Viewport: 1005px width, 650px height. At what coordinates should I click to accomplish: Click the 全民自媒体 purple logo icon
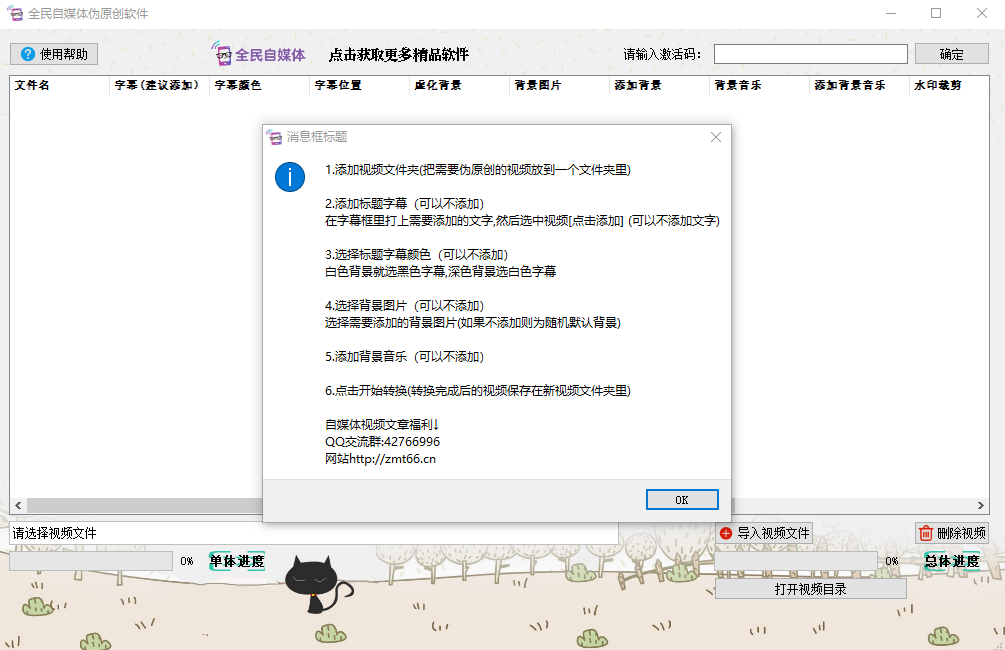pos(224,54)
